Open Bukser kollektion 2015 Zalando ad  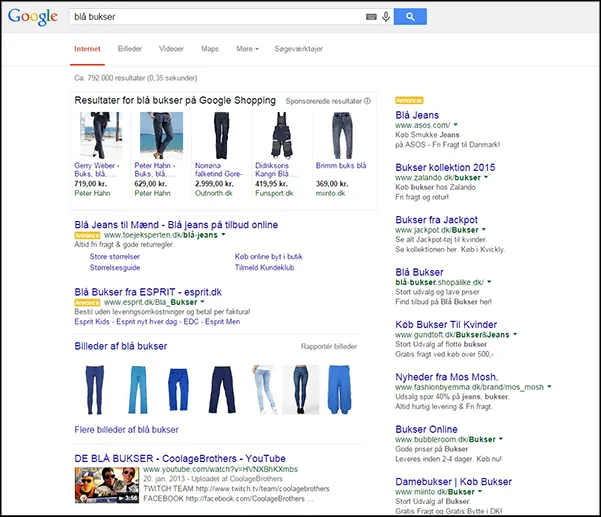pyautogui.click(x=445, y=167)
